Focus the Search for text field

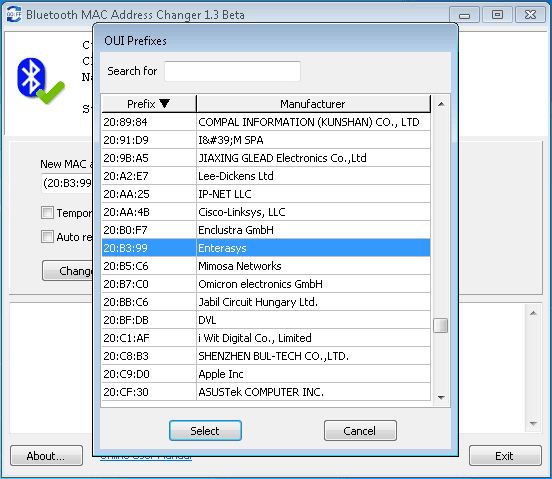pos(232,71)
